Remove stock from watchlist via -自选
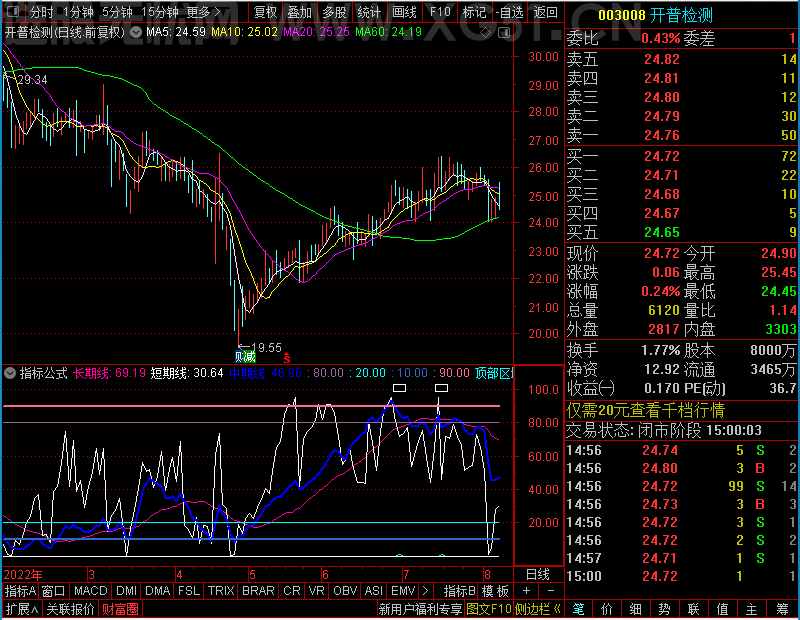The height and width of the screenshot is (620, 800). click(x=510, y=12)
